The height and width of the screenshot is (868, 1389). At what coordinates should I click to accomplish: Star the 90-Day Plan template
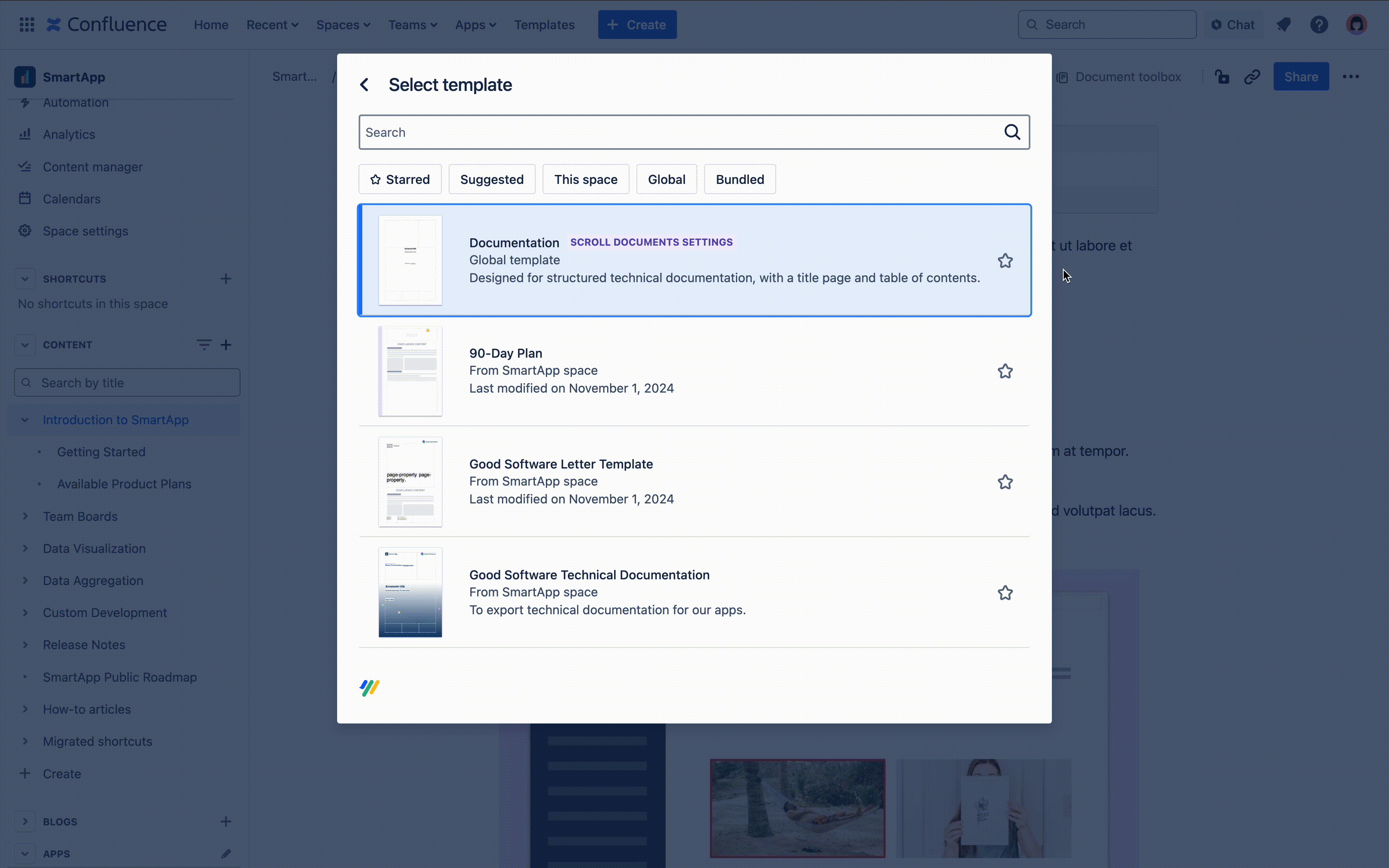pos(1005,371)
